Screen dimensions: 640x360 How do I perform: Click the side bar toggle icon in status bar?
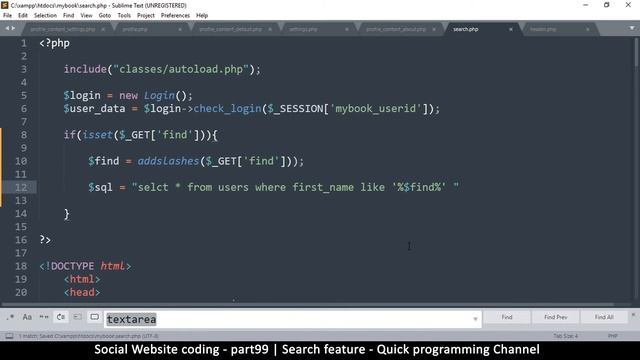pyautogui.click(x=9, y=336)
